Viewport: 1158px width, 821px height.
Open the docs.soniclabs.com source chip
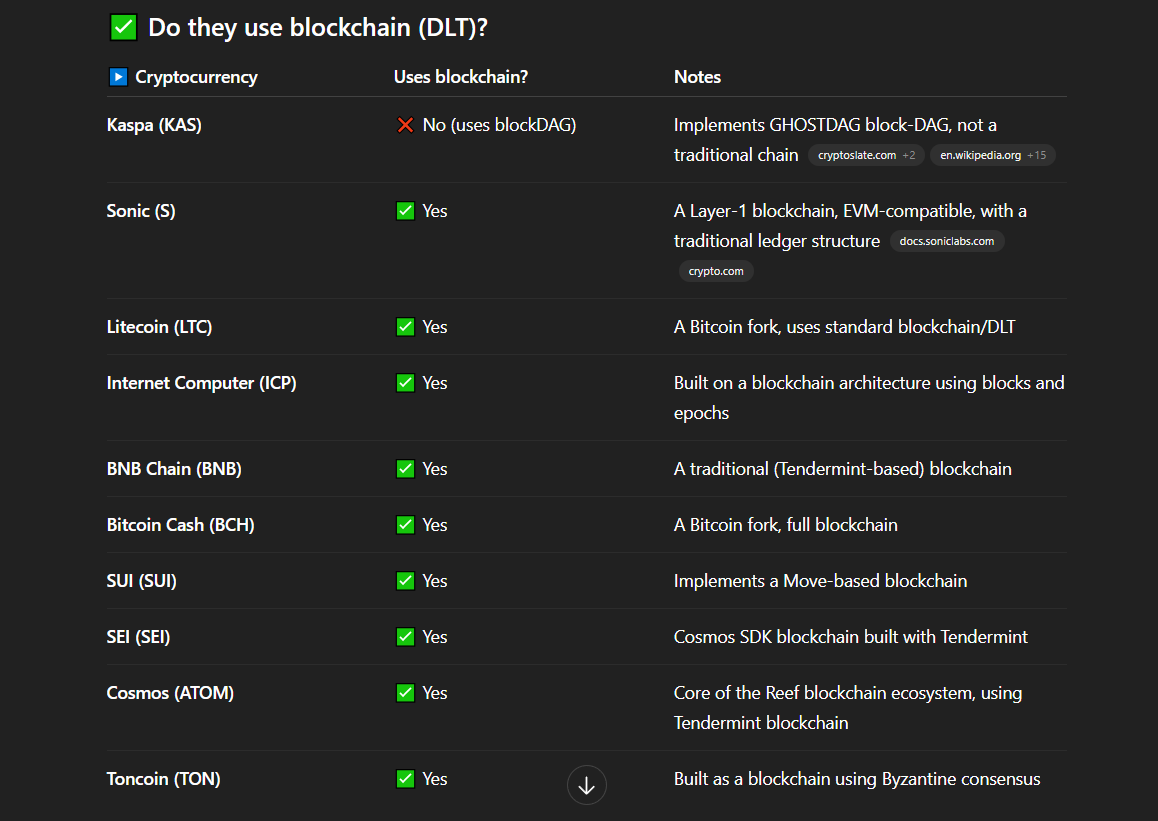(947, 241)
